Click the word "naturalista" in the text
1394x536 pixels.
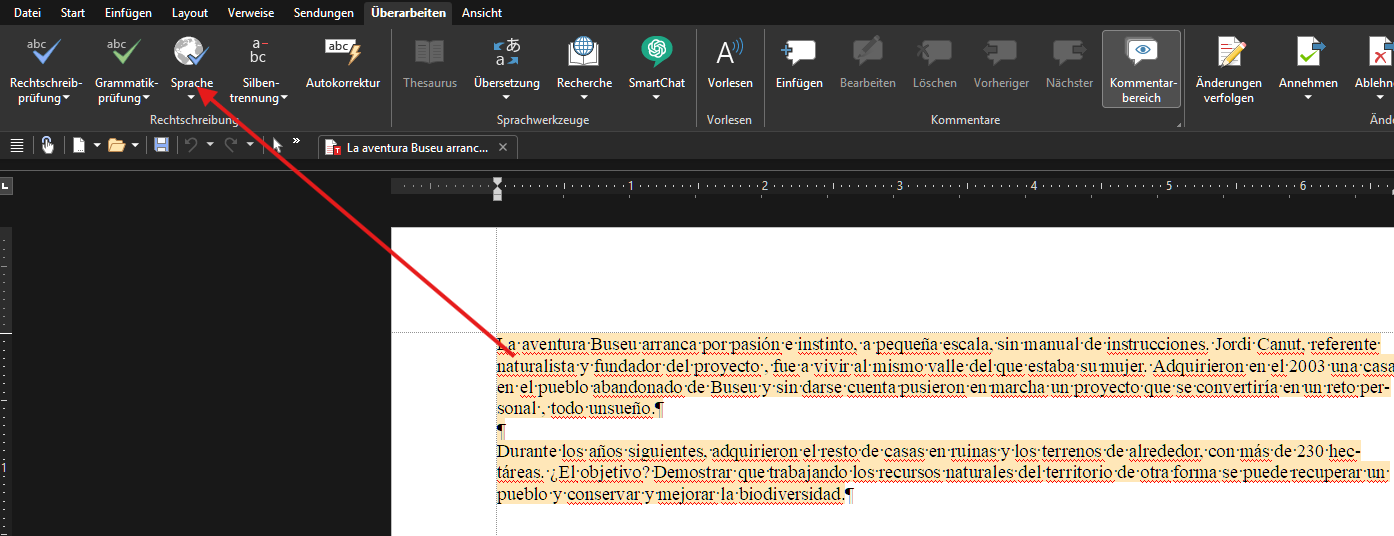(x=536, y=366)
